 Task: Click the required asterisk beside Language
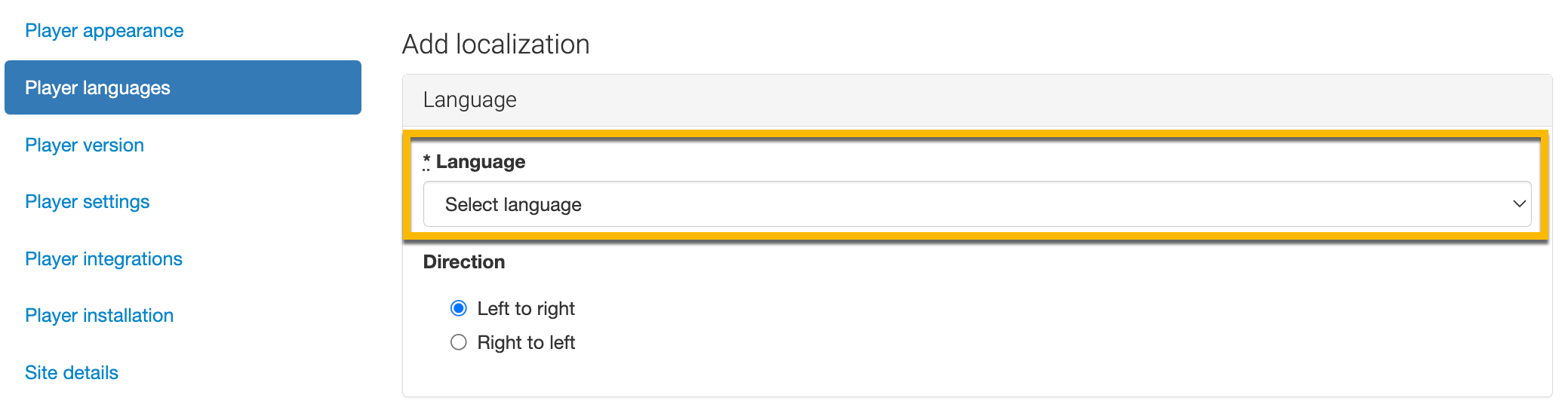(x=426, y=161)
